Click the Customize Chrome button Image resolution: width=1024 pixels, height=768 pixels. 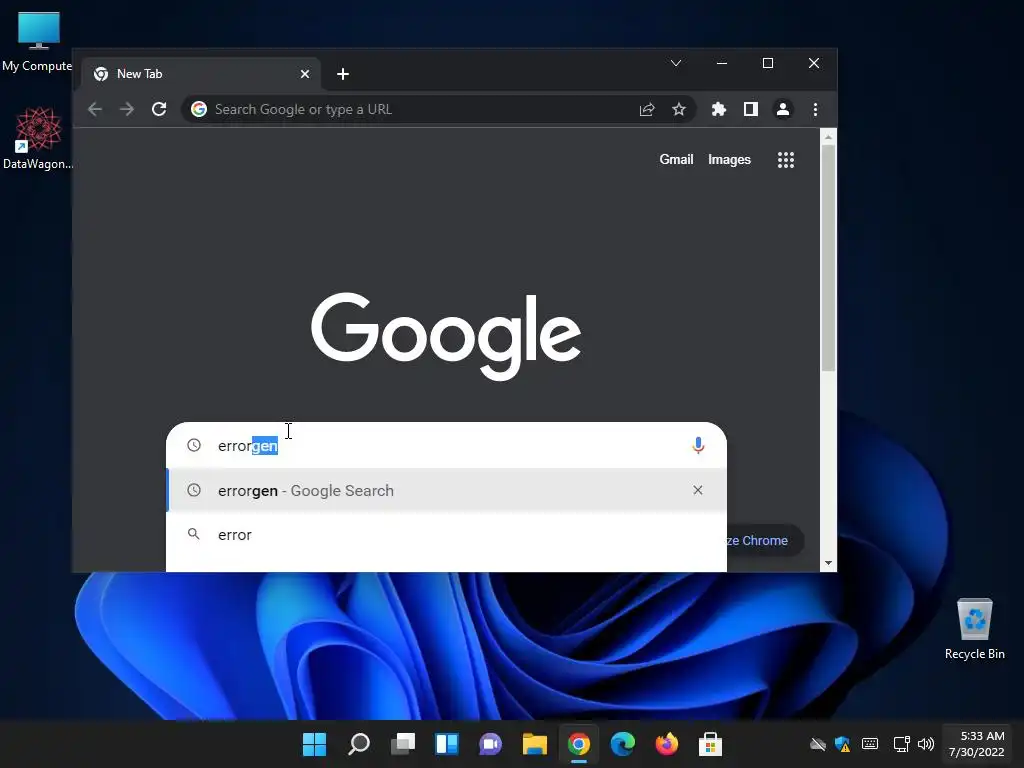pos(765,541)
